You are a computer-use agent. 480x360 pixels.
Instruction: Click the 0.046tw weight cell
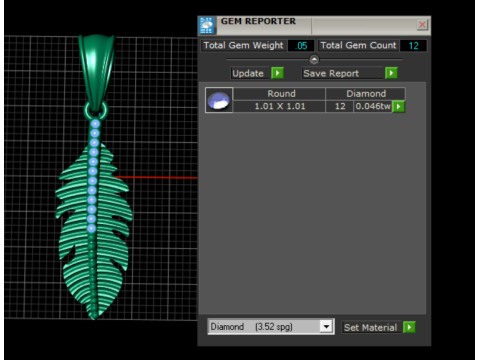[373, 106]
